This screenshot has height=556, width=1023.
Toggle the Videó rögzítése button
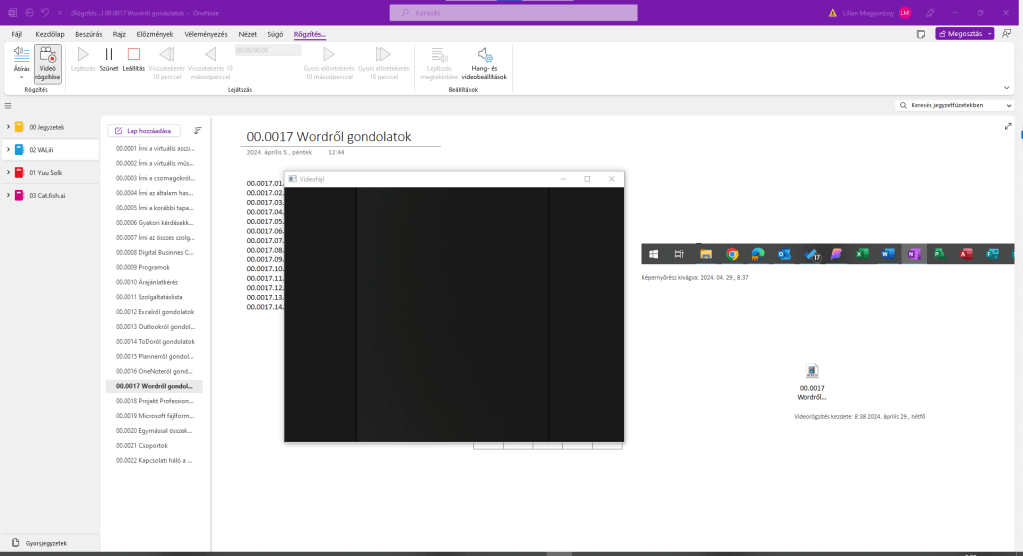pos(47,63)
